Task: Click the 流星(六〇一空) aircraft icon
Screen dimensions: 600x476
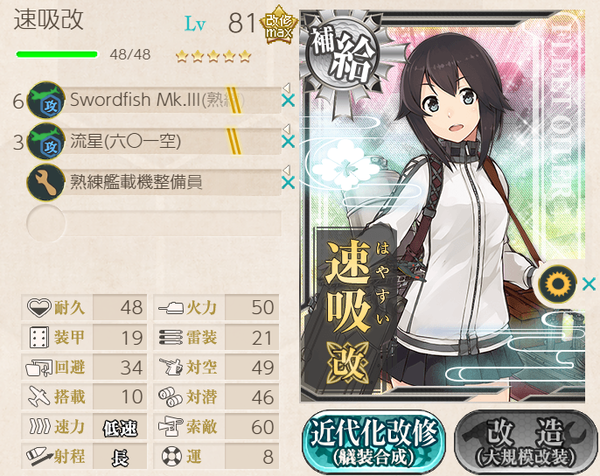Action: point(46,141)
